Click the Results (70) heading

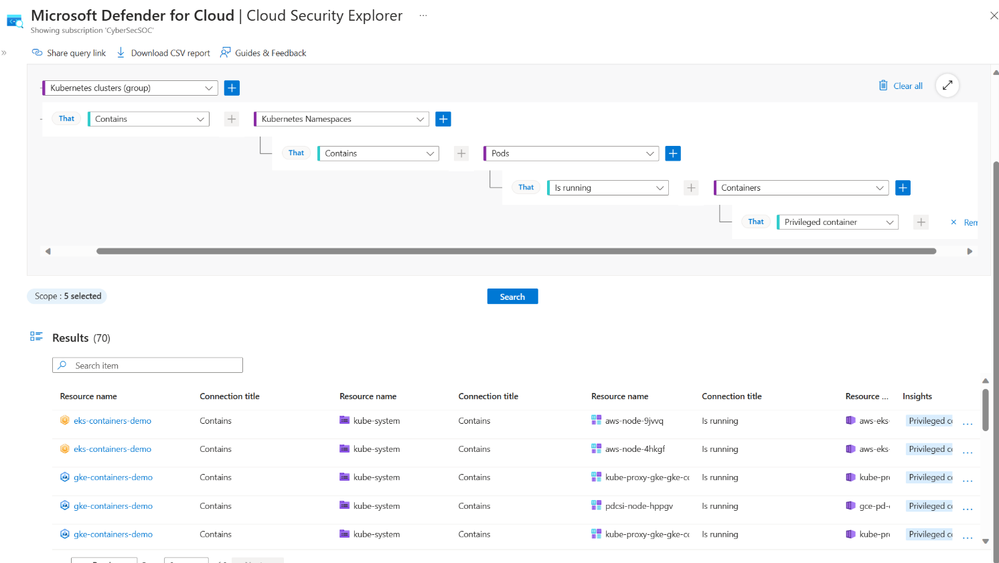point(81,338)
